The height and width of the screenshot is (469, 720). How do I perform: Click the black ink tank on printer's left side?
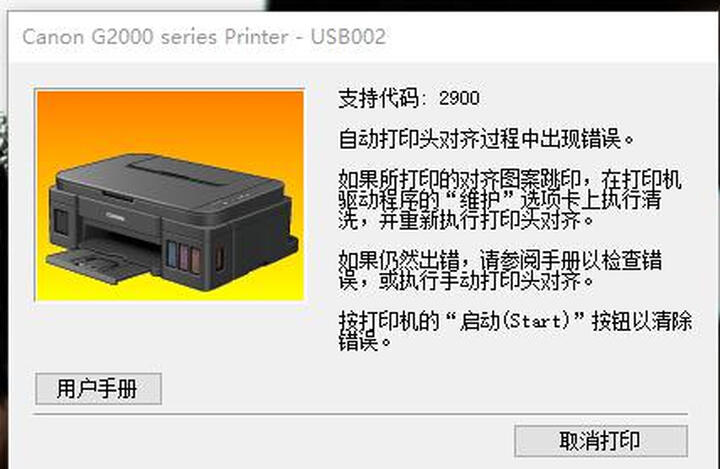61,222
